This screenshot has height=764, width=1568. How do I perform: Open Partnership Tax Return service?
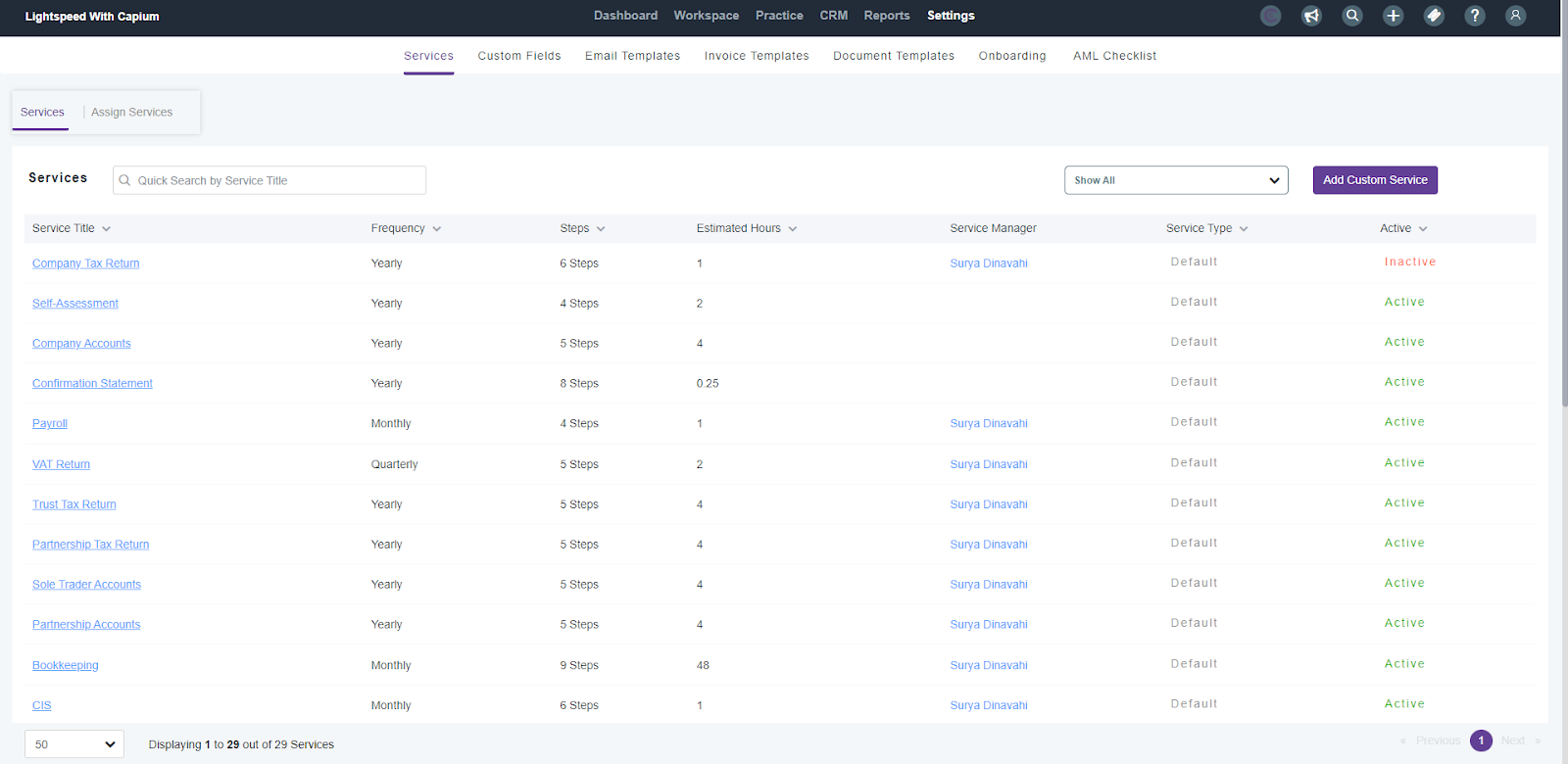pyautogui.click(x=90, y=545)
